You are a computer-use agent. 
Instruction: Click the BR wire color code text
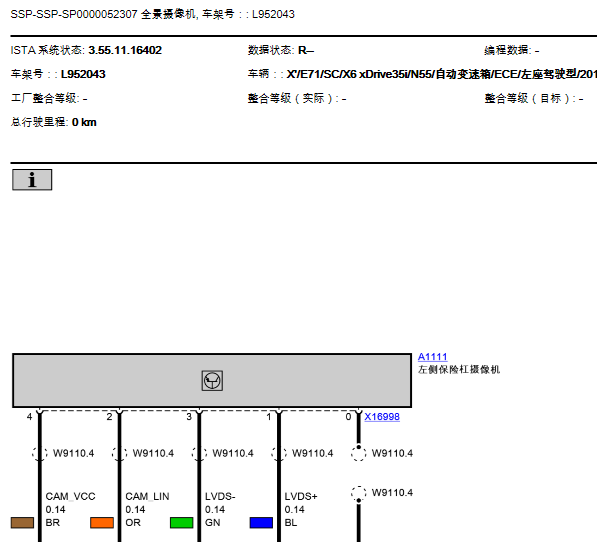(53, 523)
